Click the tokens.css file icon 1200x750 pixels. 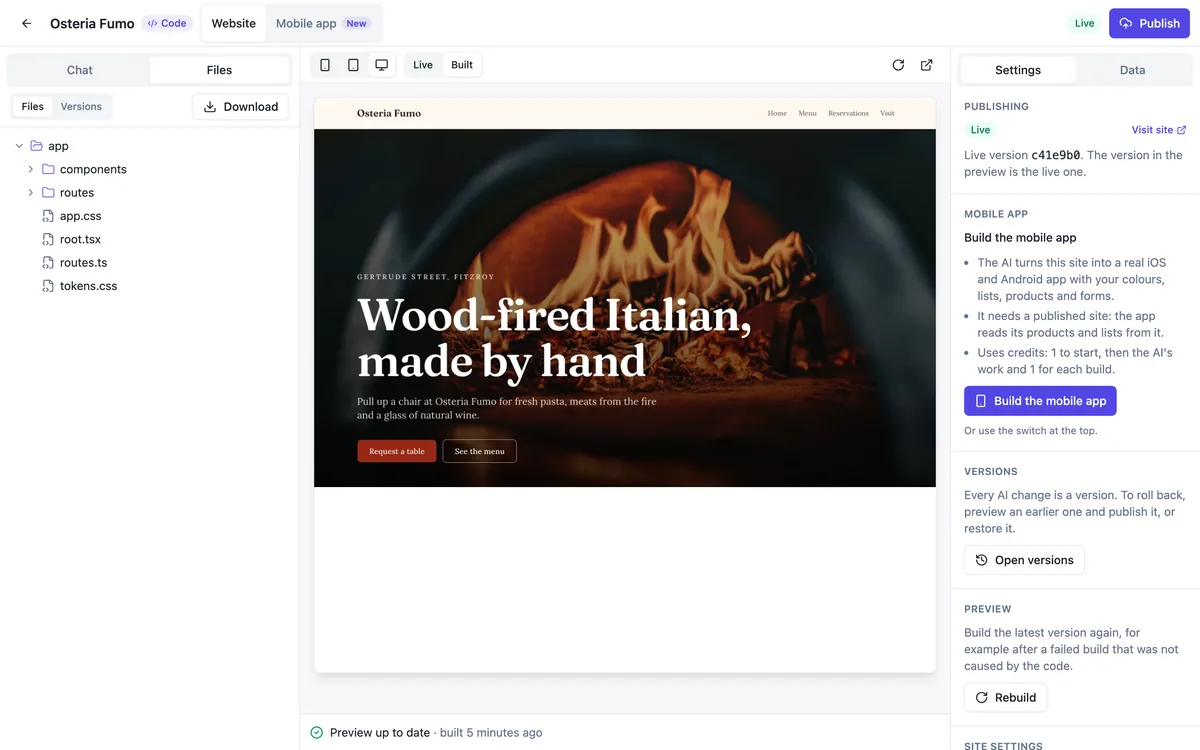48,286
